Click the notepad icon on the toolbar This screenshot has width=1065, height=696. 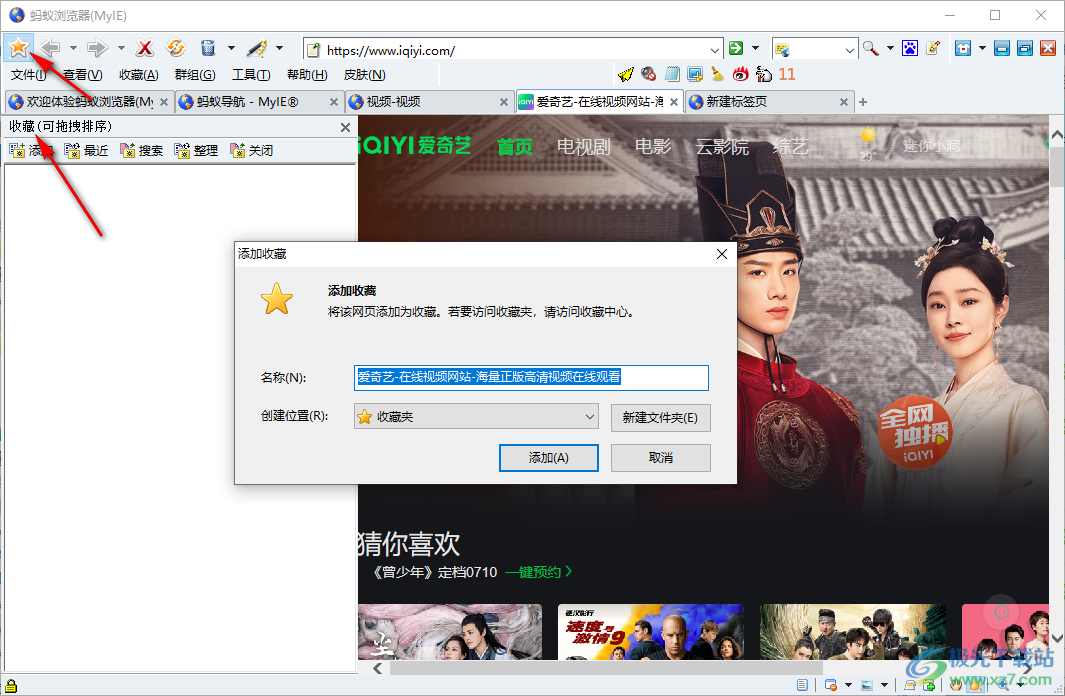[x=673, y=73]
